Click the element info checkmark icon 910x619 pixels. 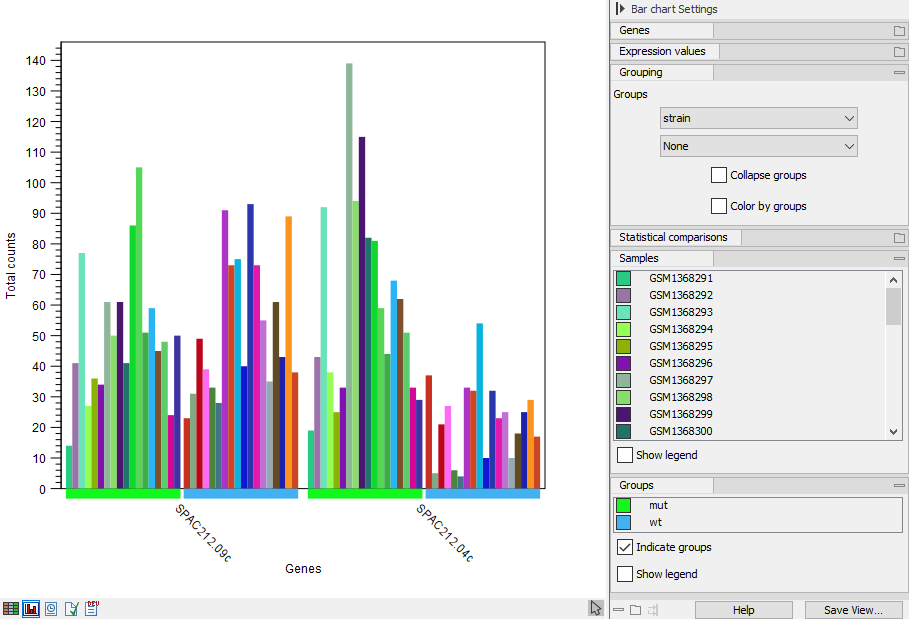point(71,608)
